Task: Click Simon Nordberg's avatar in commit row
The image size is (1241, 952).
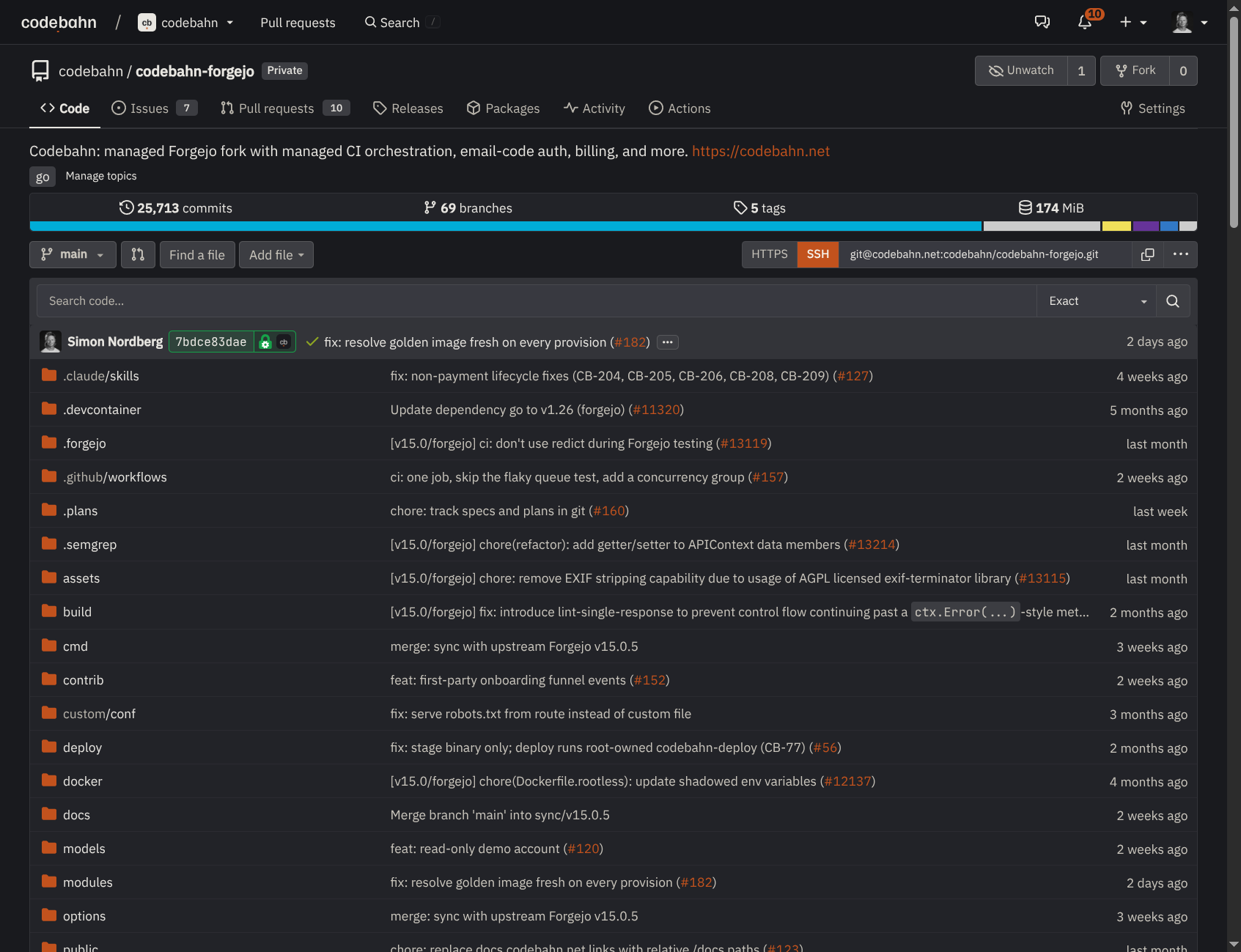Action: pos(51,342)
